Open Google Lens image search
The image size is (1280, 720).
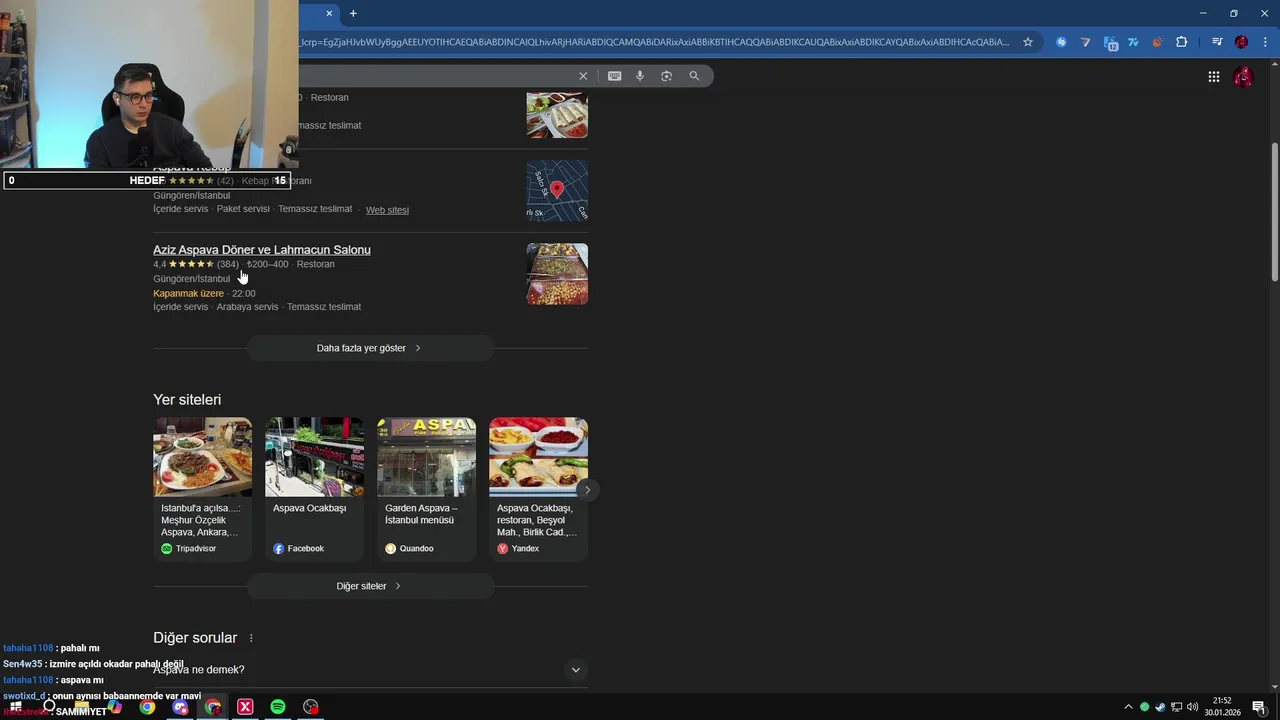click(x=666, y=76)
